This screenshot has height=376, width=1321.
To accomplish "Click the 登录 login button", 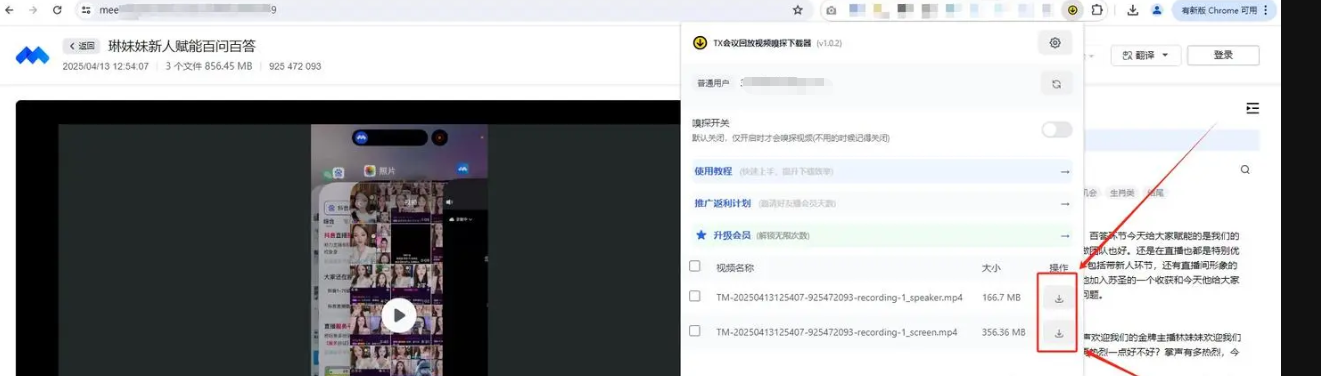I will [x=1222, y=55].
